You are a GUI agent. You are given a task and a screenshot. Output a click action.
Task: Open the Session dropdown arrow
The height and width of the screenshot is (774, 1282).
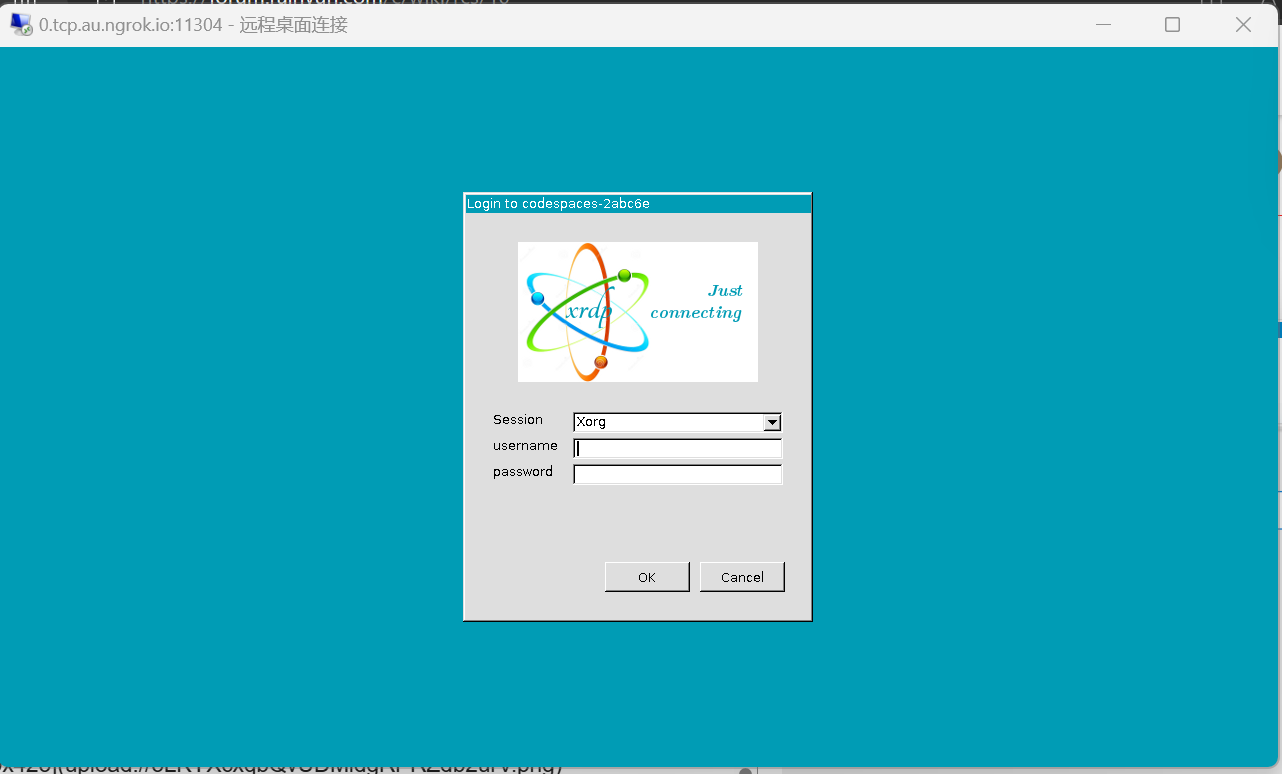click(x=772, y=423)
